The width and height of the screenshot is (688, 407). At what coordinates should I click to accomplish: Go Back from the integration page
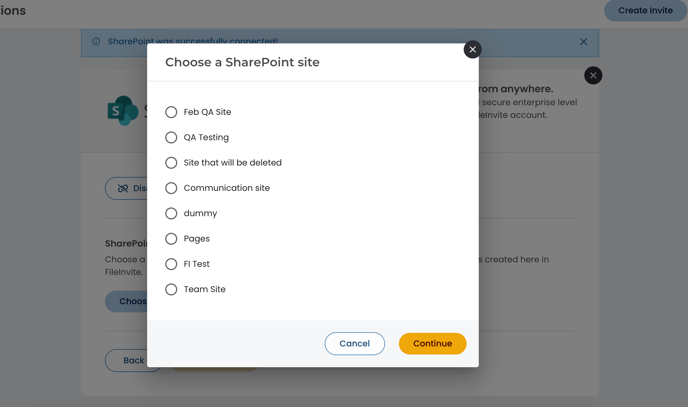(x=133, y=361)
